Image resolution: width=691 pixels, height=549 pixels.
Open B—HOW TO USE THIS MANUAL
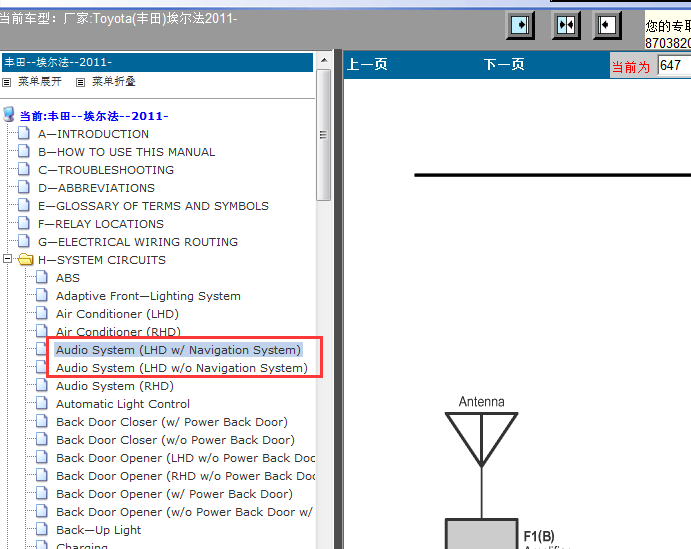pos(126,152)
